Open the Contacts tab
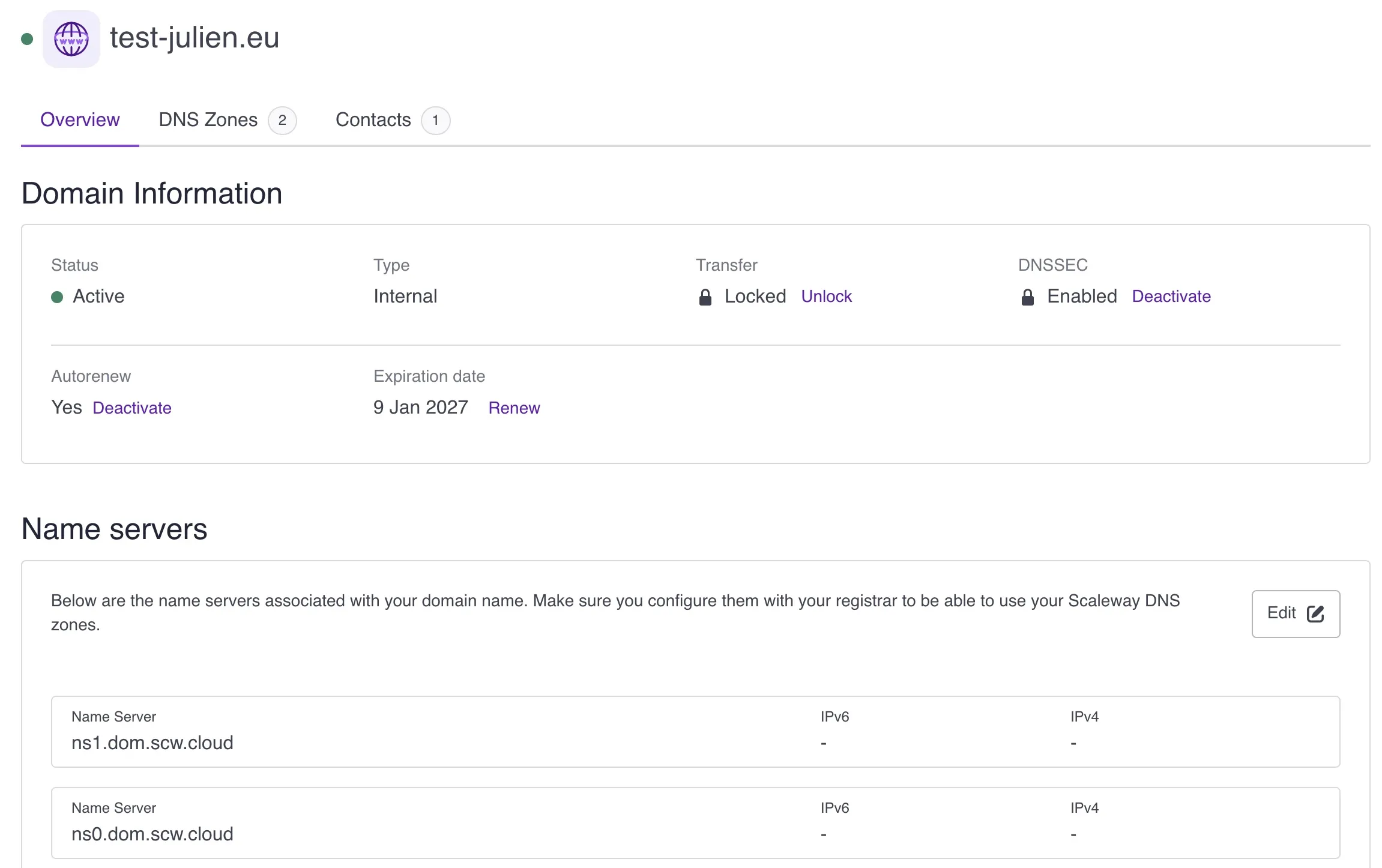Image resolution: width=1382 pixels, height=868 pixels. 373,119
